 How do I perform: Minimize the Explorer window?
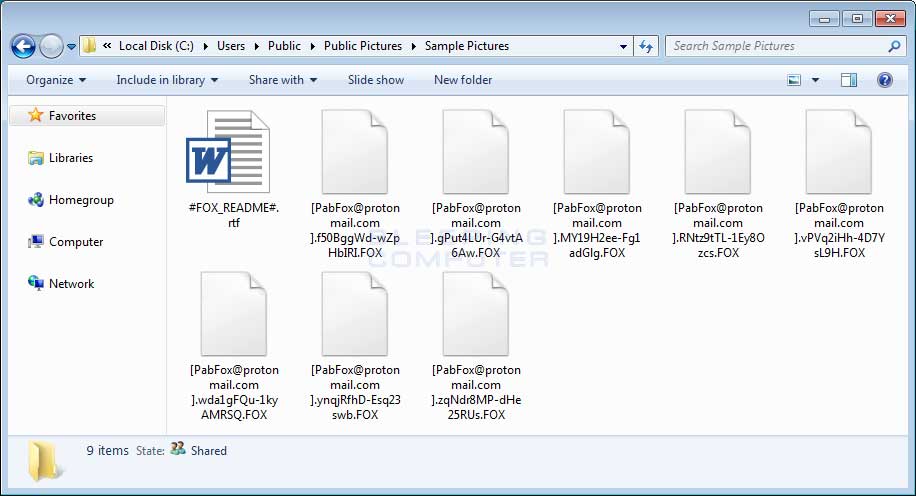(x=824, y=19)
